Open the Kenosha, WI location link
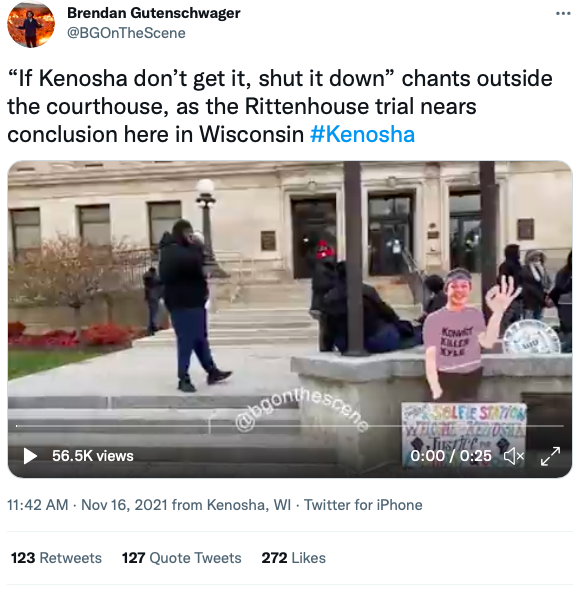The image size is (582, 593). 249,505
